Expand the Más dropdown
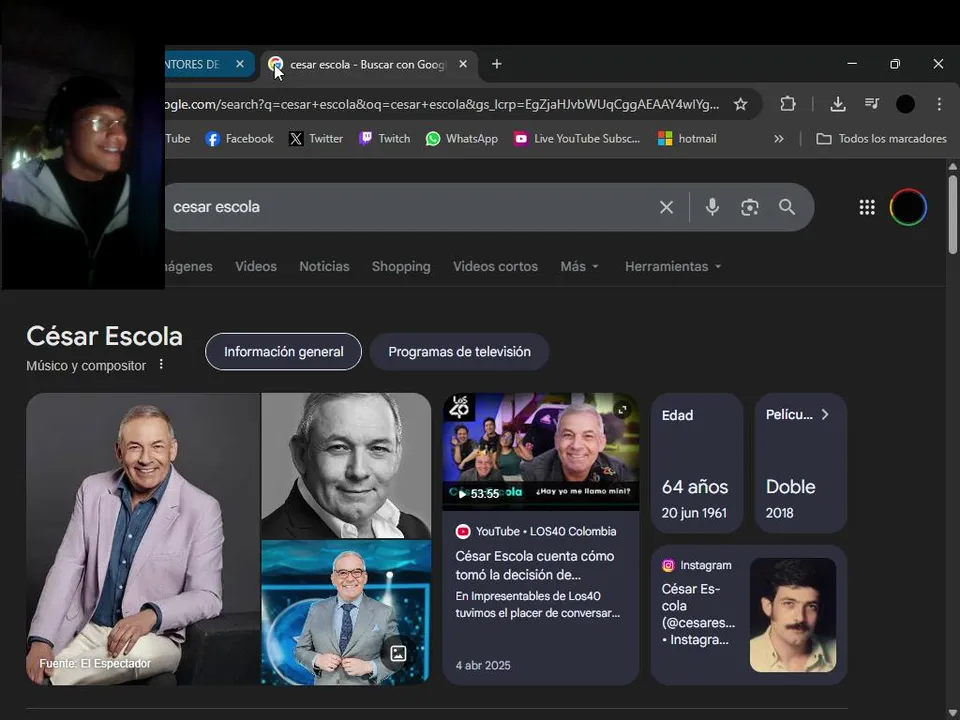The image size is (960, 720). [579, 266]
